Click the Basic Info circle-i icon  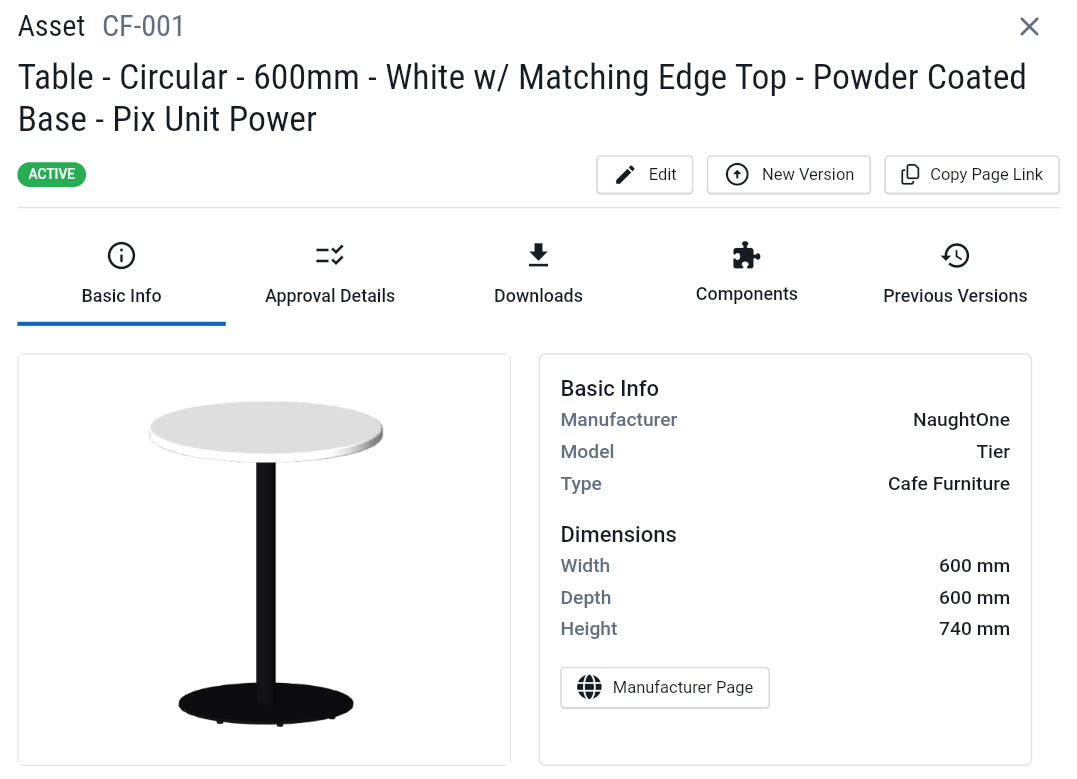(121, 256)
